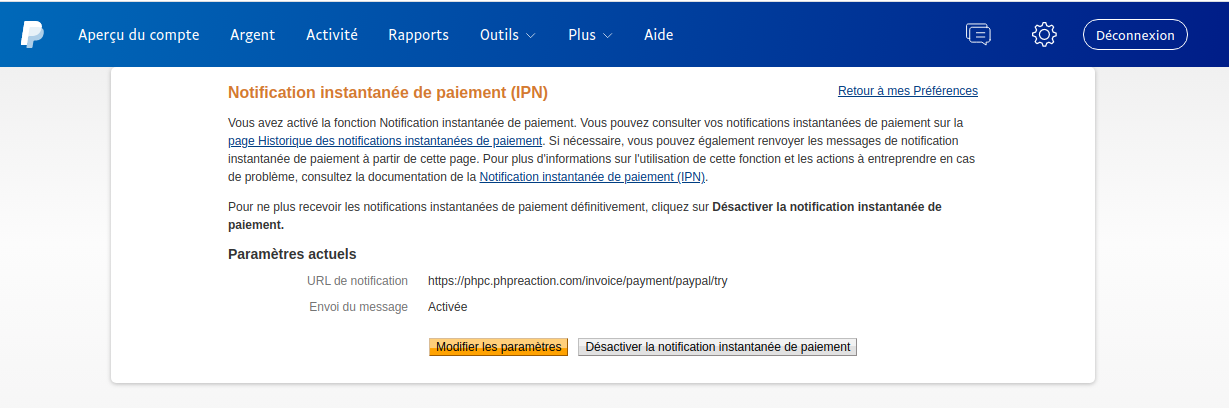This screenshot has height=416, width=1229.
Task: Expand the Plus dropdown menu
Action: pyautogui.click(x=590, y=34)
